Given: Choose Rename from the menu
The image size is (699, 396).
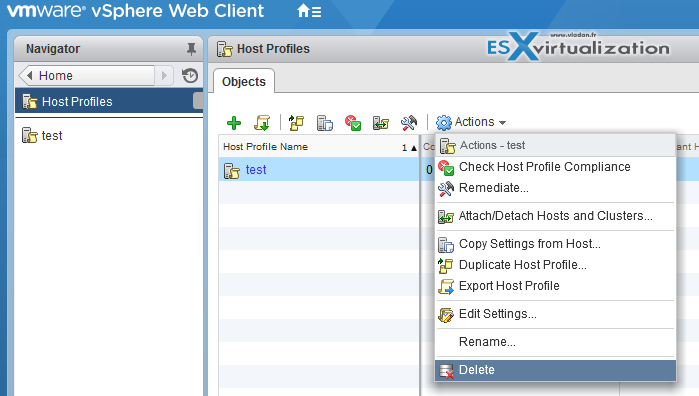Looking at the screenshot, I should coord(555,342).
